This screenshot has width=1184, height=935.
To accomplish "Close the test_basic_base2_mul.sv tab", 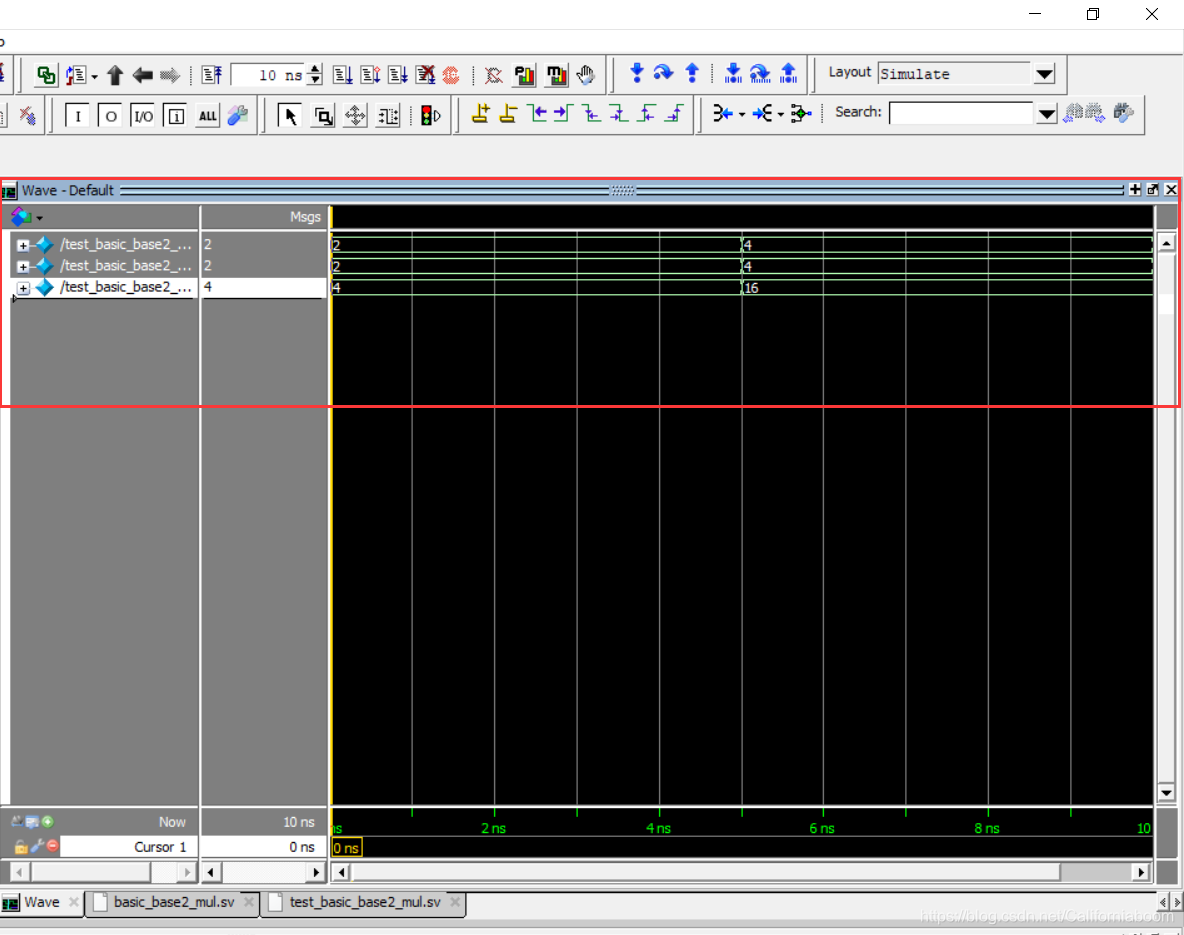I will click(455, 902).
